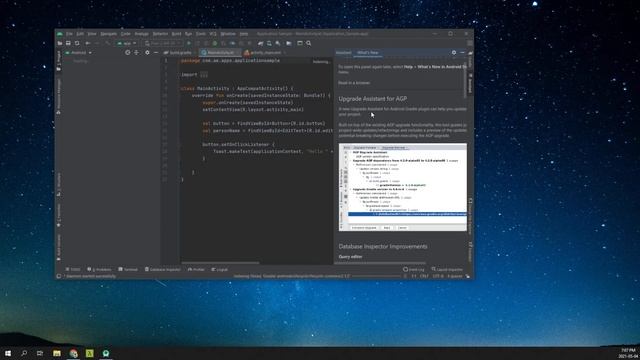Open the Android project view dropdown
Image resolution: width=640 pixels, height=360 pixels.
pyautogui.click(x=79, y=53)
